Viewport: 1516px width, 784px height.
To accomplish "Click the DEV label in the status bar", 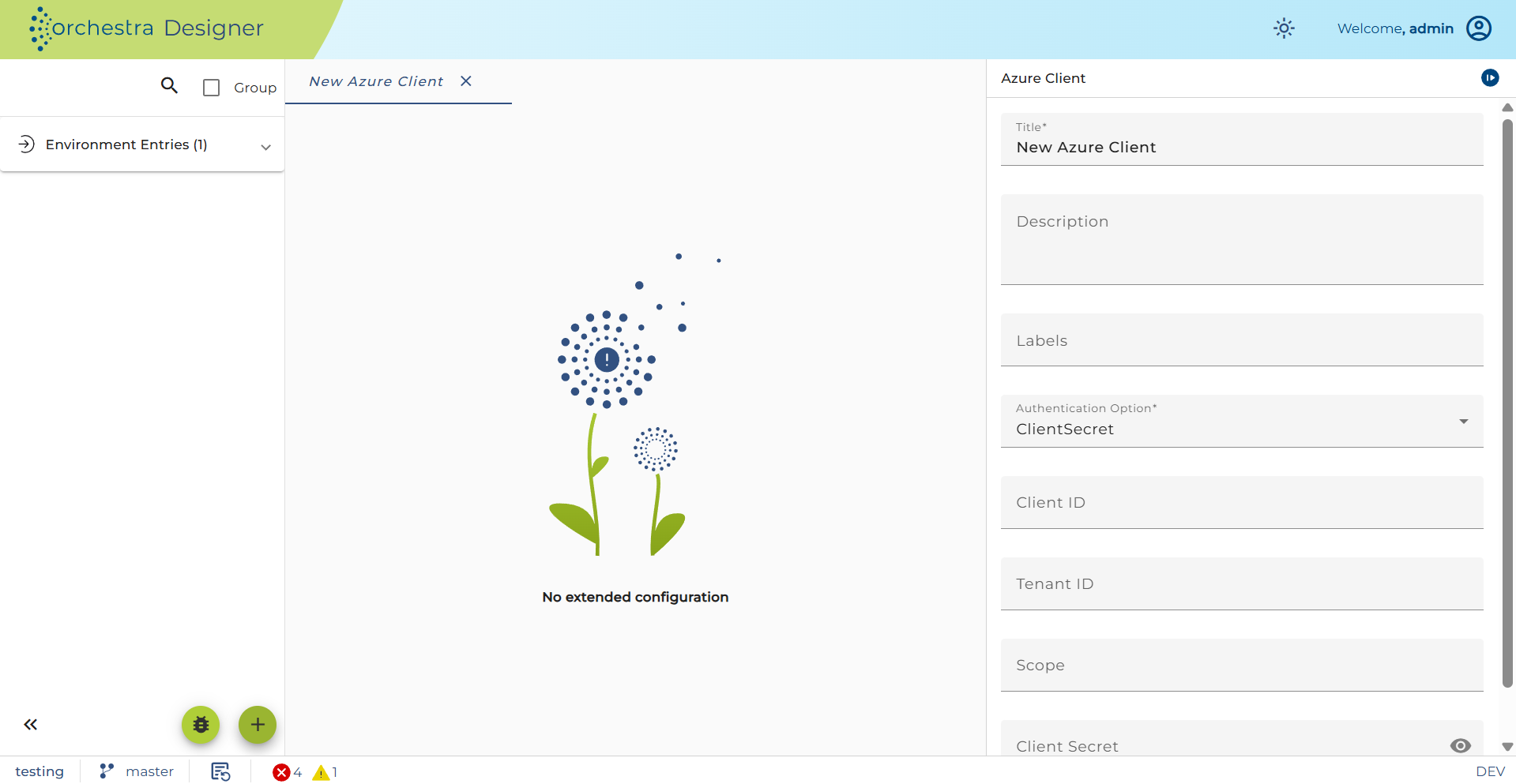I will point(1490,771).
